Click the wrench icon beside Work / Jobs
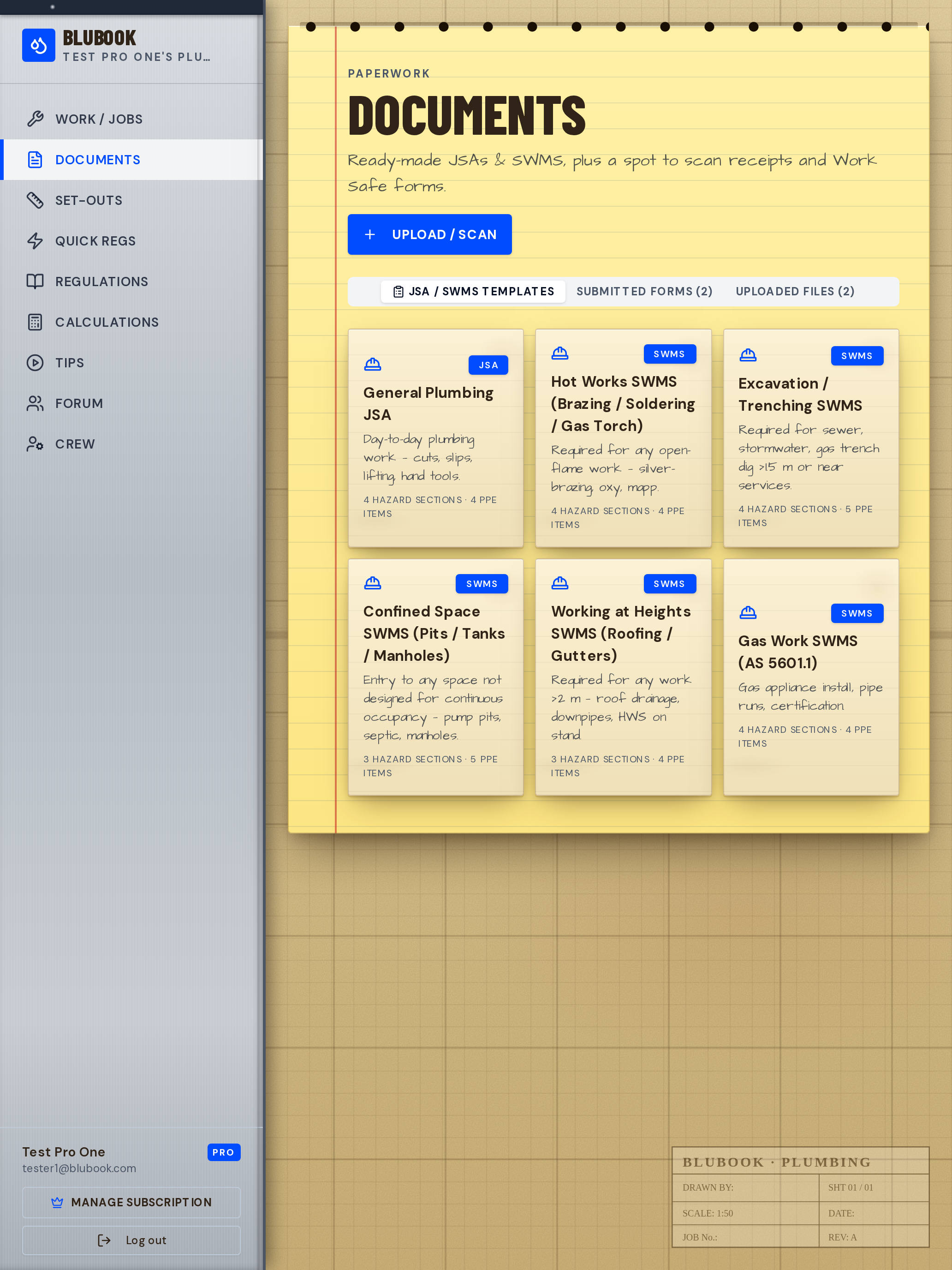This screenshot has height=1270, width=952. [x=35, y=119]
